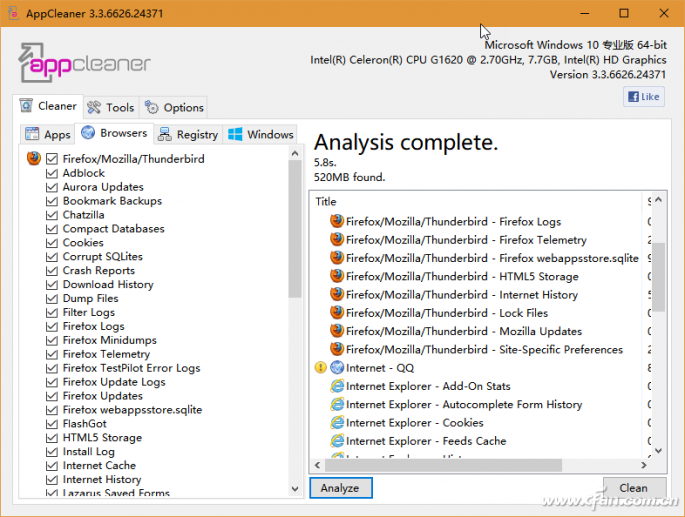Click the Registry tab network icon

pyautogui.click(x=165, y=134)
